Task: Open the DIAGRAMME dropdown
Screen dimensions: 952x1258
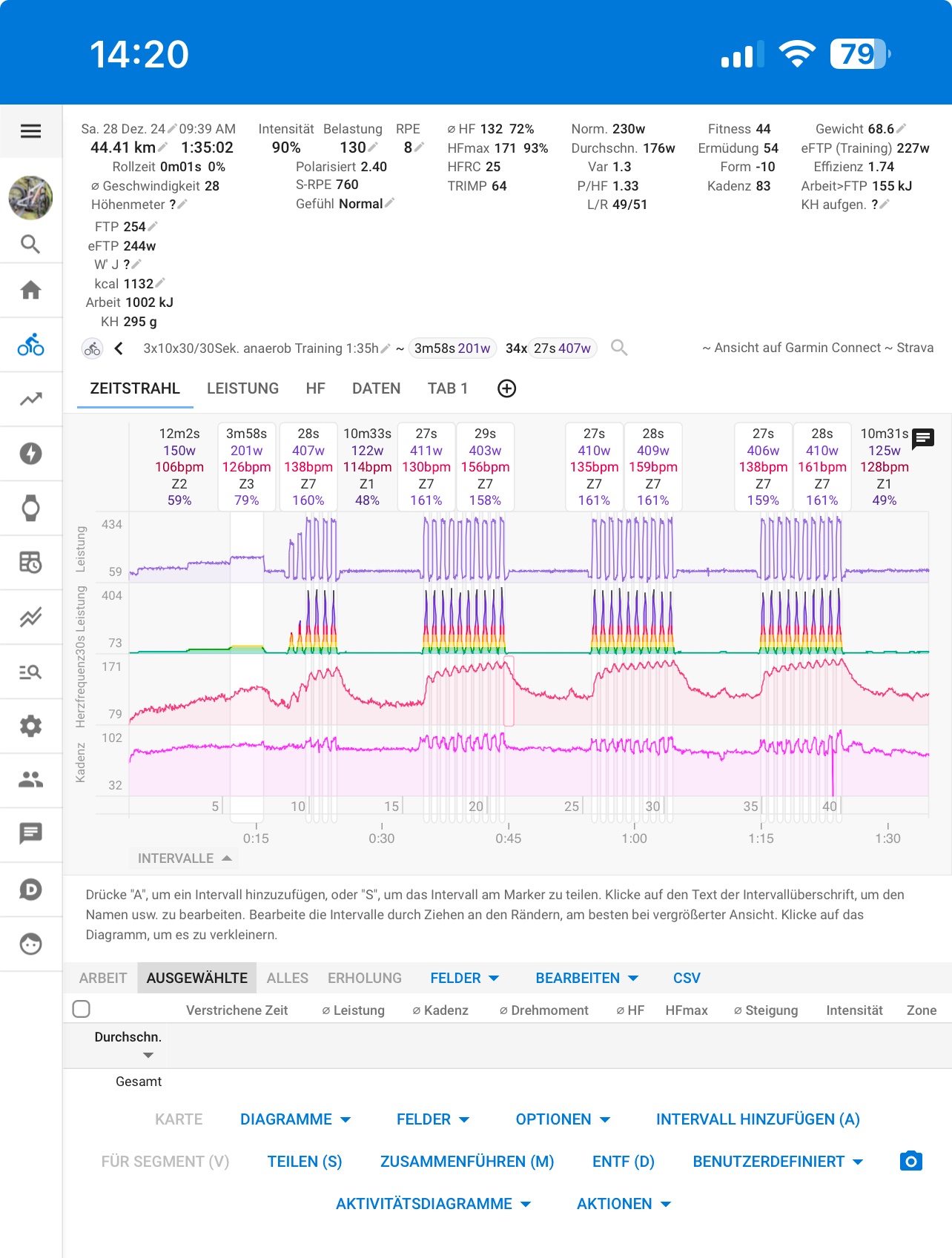Action: pos(296,1119)
